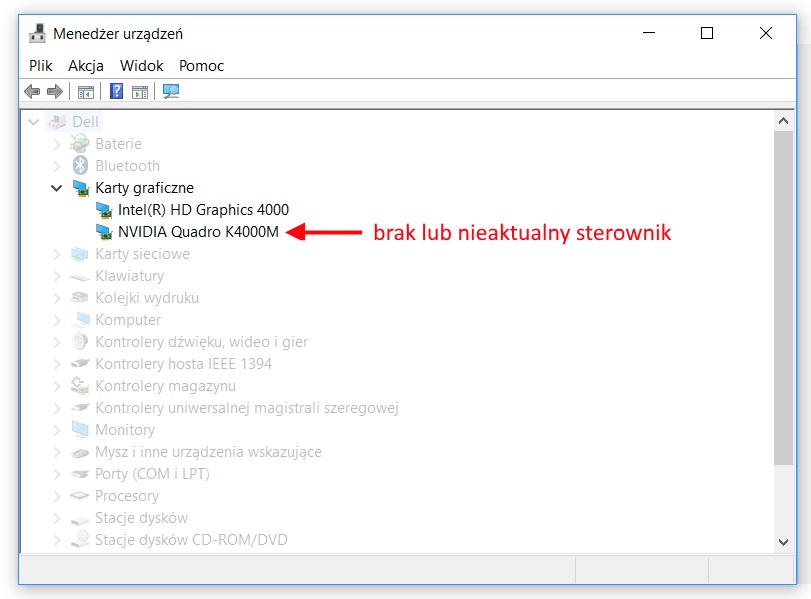Close the Menedżer urządzeń window
Image resolution: width=811 pixels, height=599 pixels.
pyautogui.click(x=765, y=33)
